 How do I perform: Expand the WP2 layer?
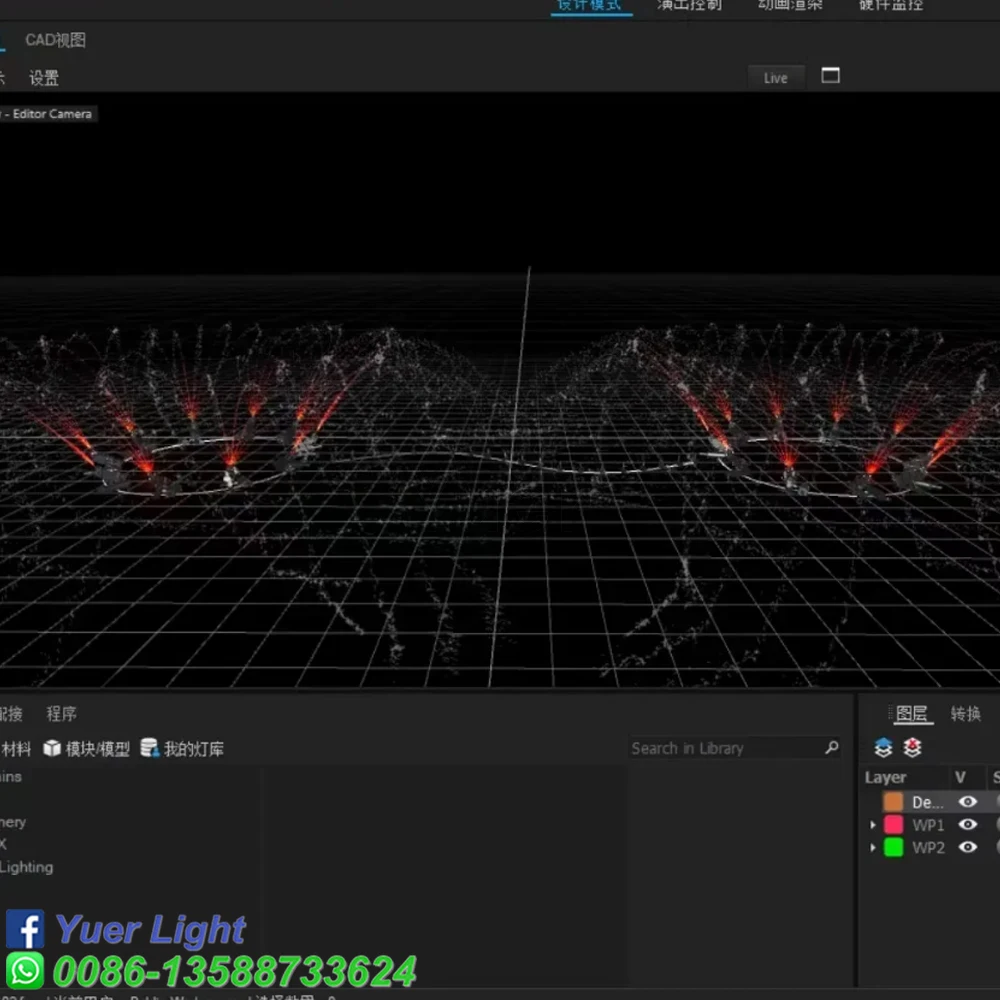click(x=872, y=848)
